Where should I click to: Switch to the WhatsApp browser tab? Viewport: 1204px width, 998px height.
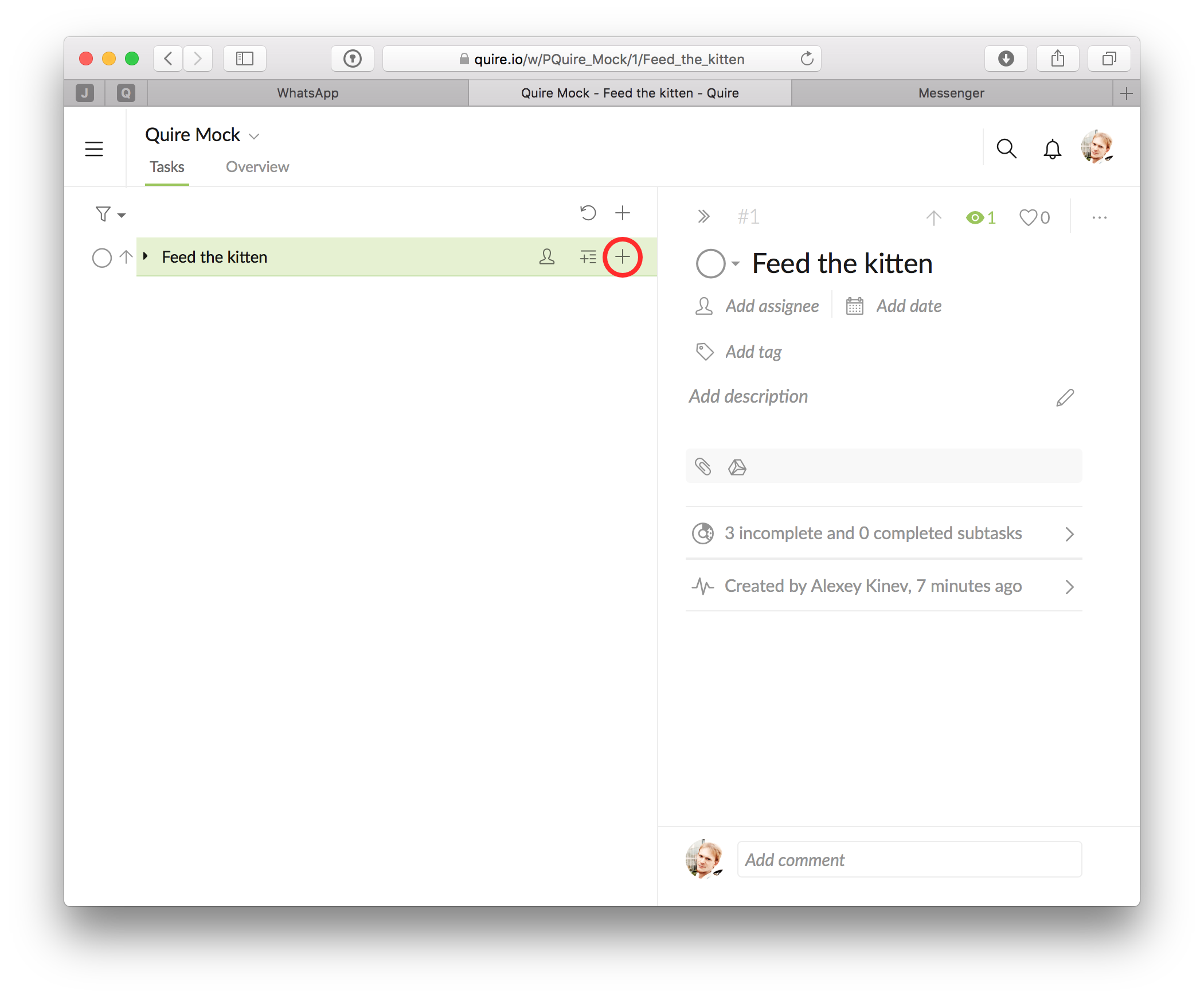[308, 93]
